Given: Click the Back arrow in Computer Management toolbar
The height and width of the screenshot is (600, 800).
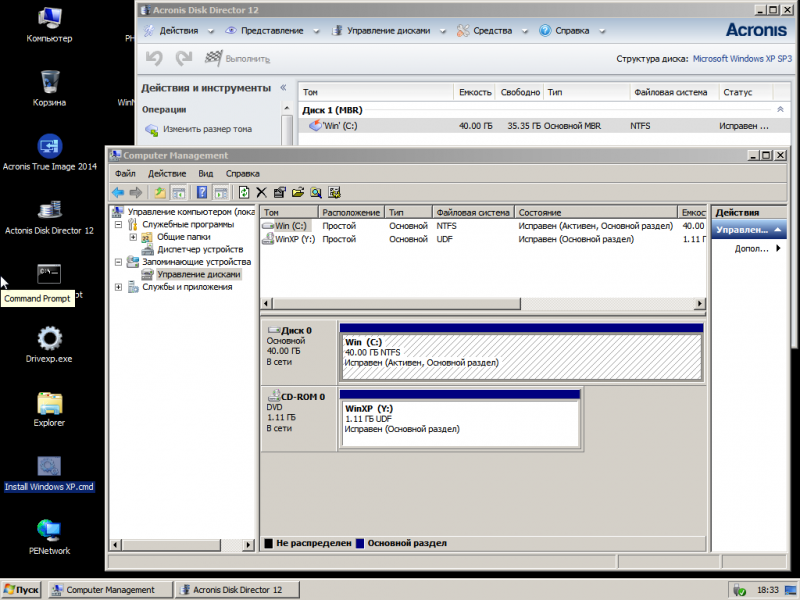Looking at the screenshot, I should pos(118,192).
